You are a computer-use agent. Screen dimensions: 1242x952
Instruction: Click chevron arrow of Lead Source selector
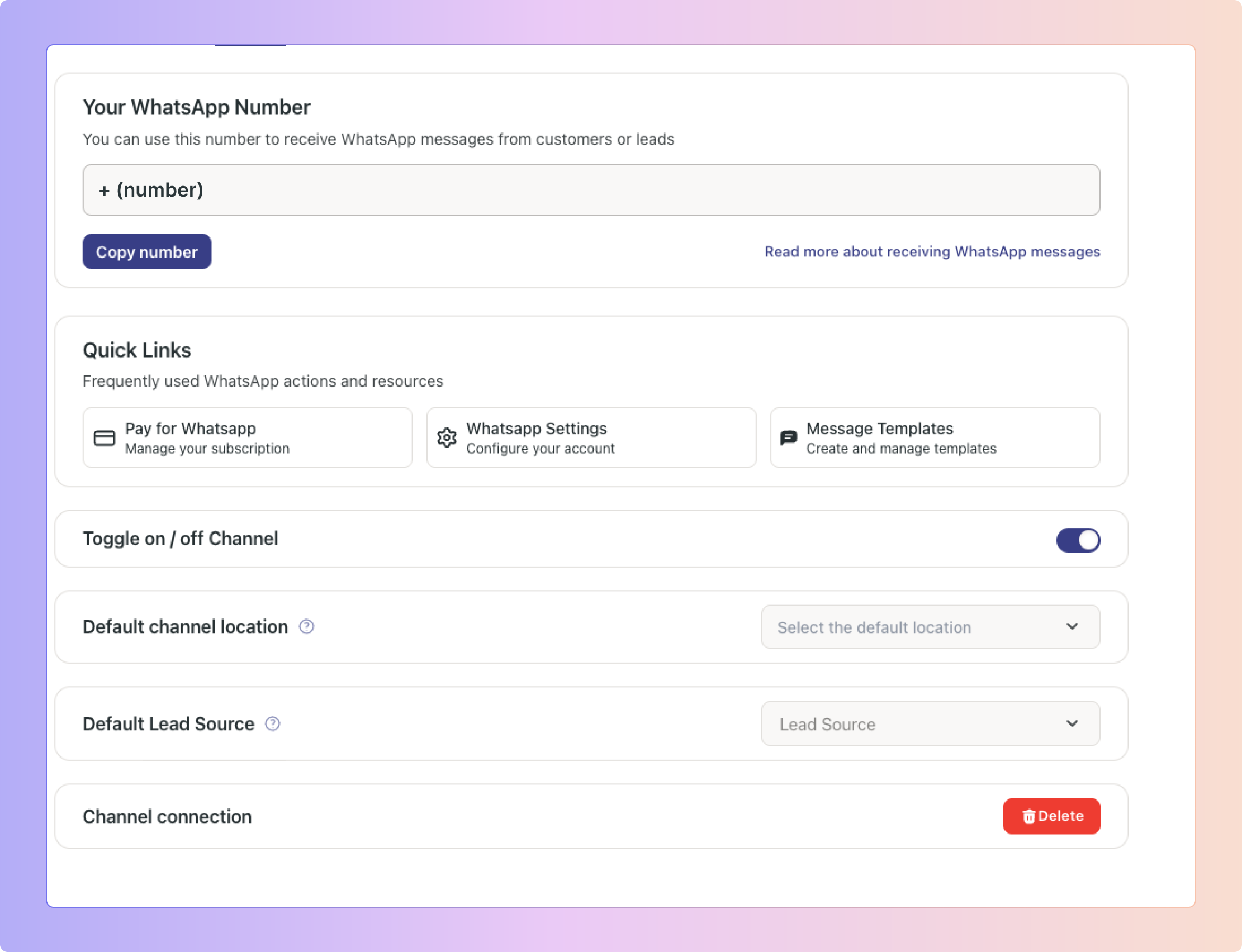pos(1072,724)
